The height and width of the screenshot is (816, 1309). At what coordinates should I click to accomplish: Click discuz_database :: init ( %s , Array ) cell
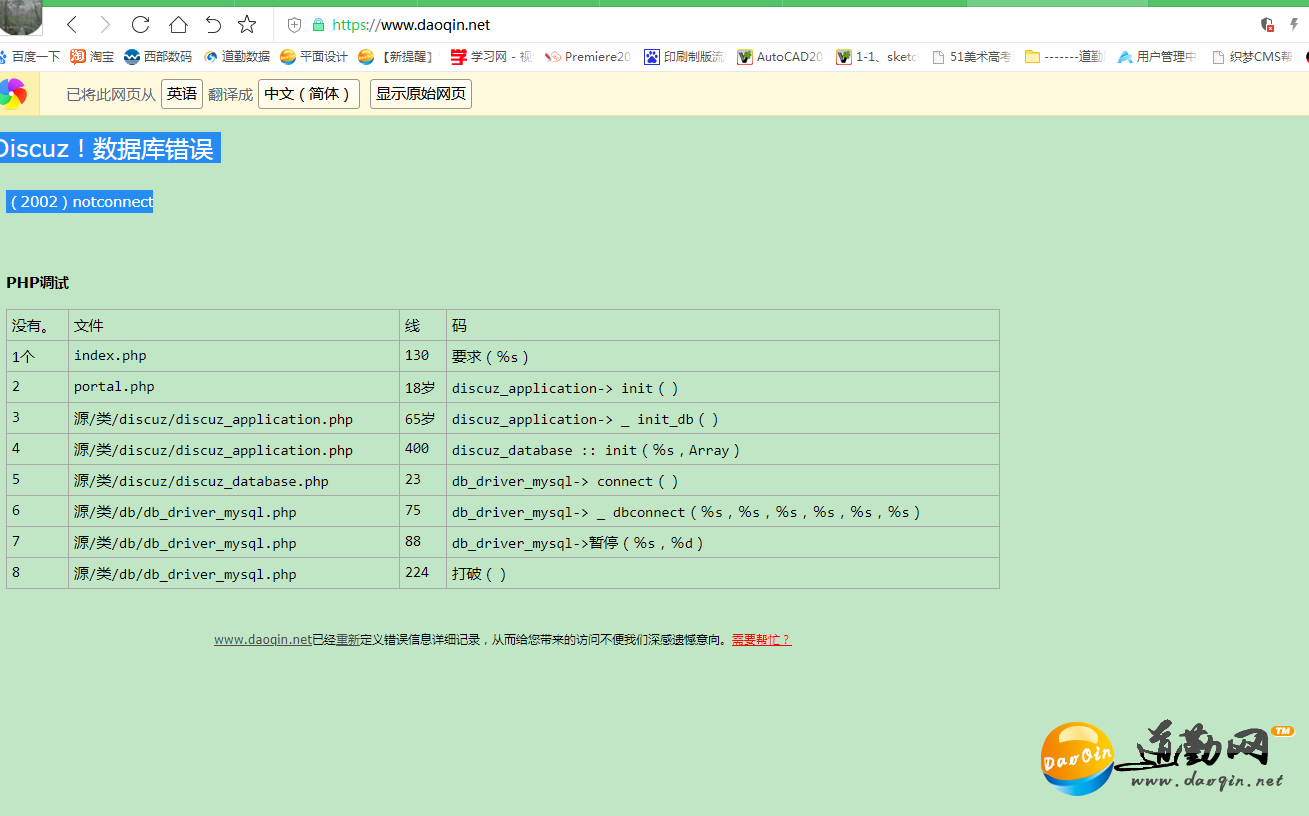(723, 449)
